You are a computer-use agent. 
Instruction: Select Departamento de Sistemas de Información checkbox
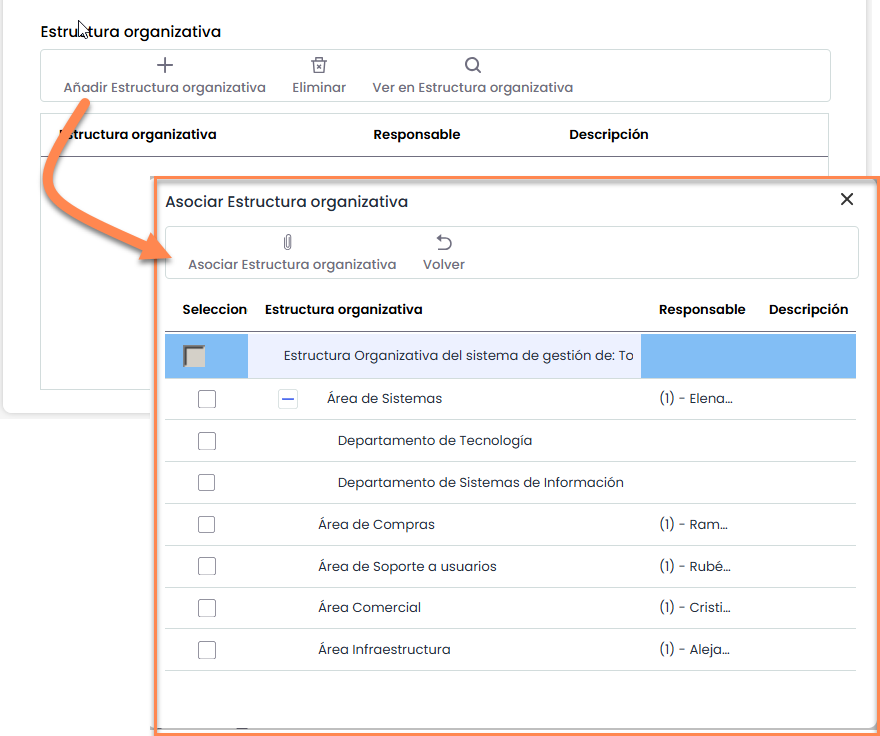(207, 482)
